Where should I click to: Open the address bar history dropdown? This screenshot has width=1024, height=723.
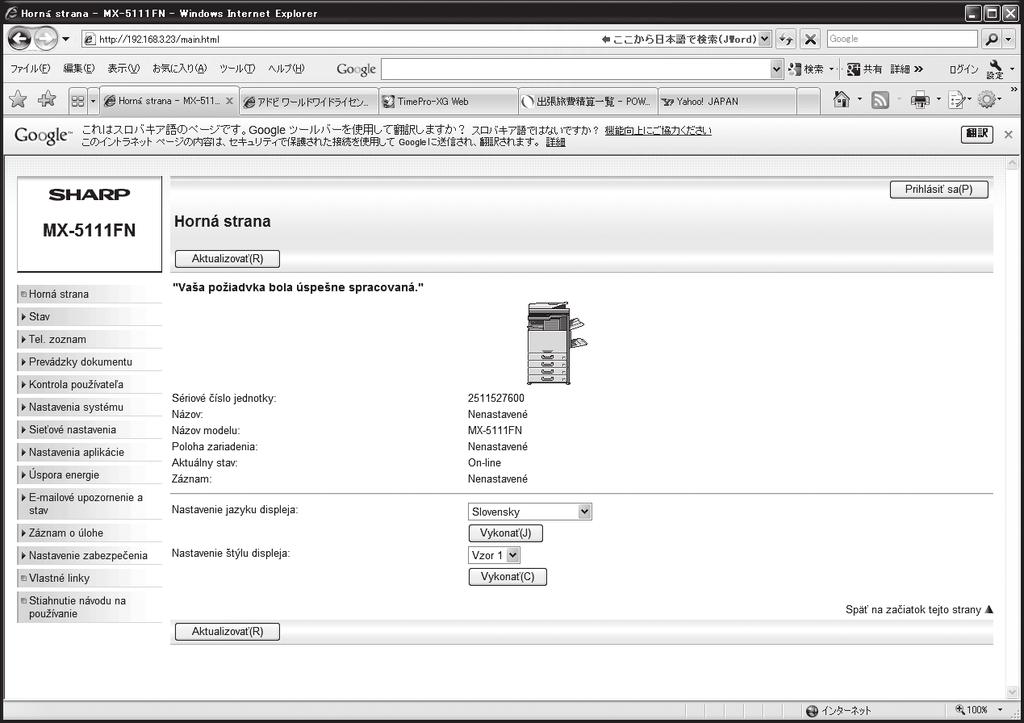click(765, 39)
